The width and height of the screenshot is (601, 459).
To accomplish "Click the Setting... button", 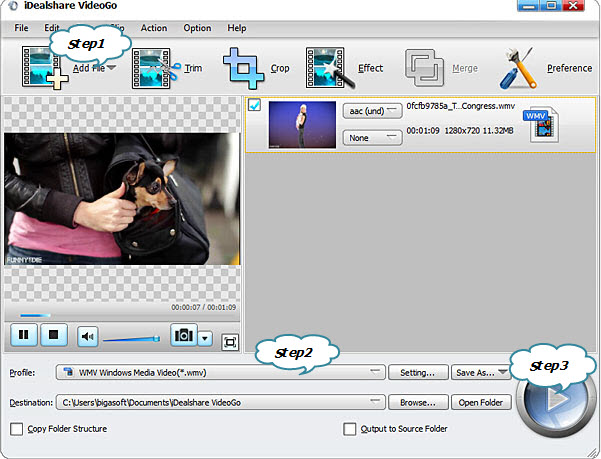I will point(418,372).
